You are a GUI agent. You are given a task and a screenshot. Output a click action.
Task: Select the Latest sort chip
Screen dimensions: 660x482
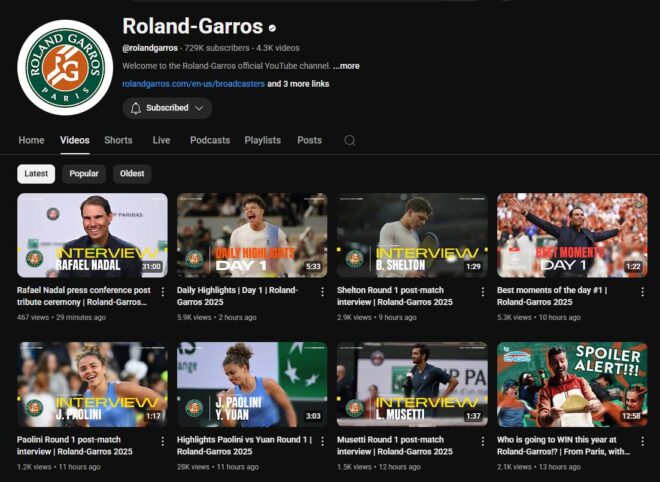coord(36,173)
